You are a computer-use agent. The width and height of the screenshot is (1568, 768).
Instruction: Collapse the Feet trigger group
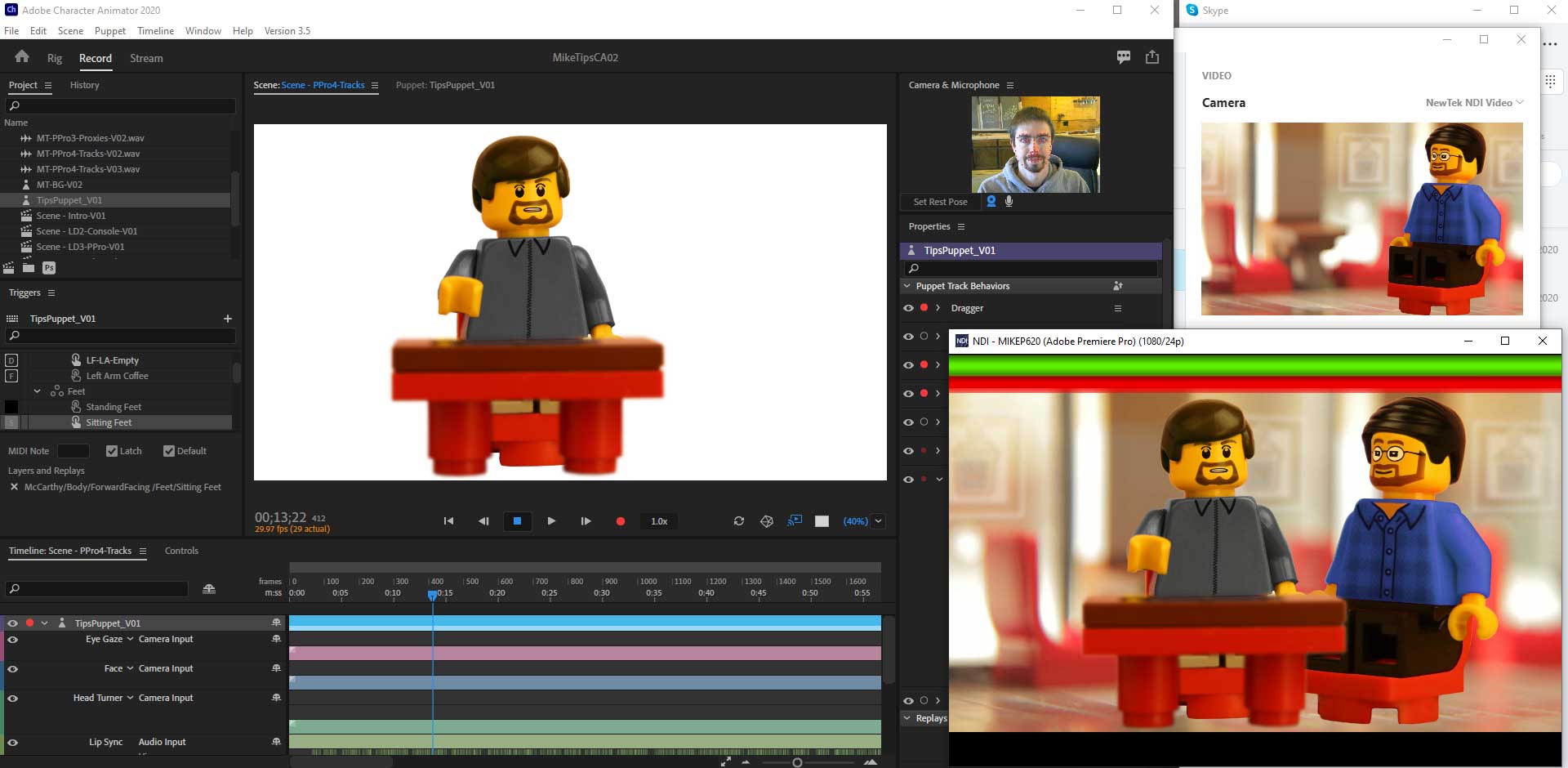[x=37, y=391]
